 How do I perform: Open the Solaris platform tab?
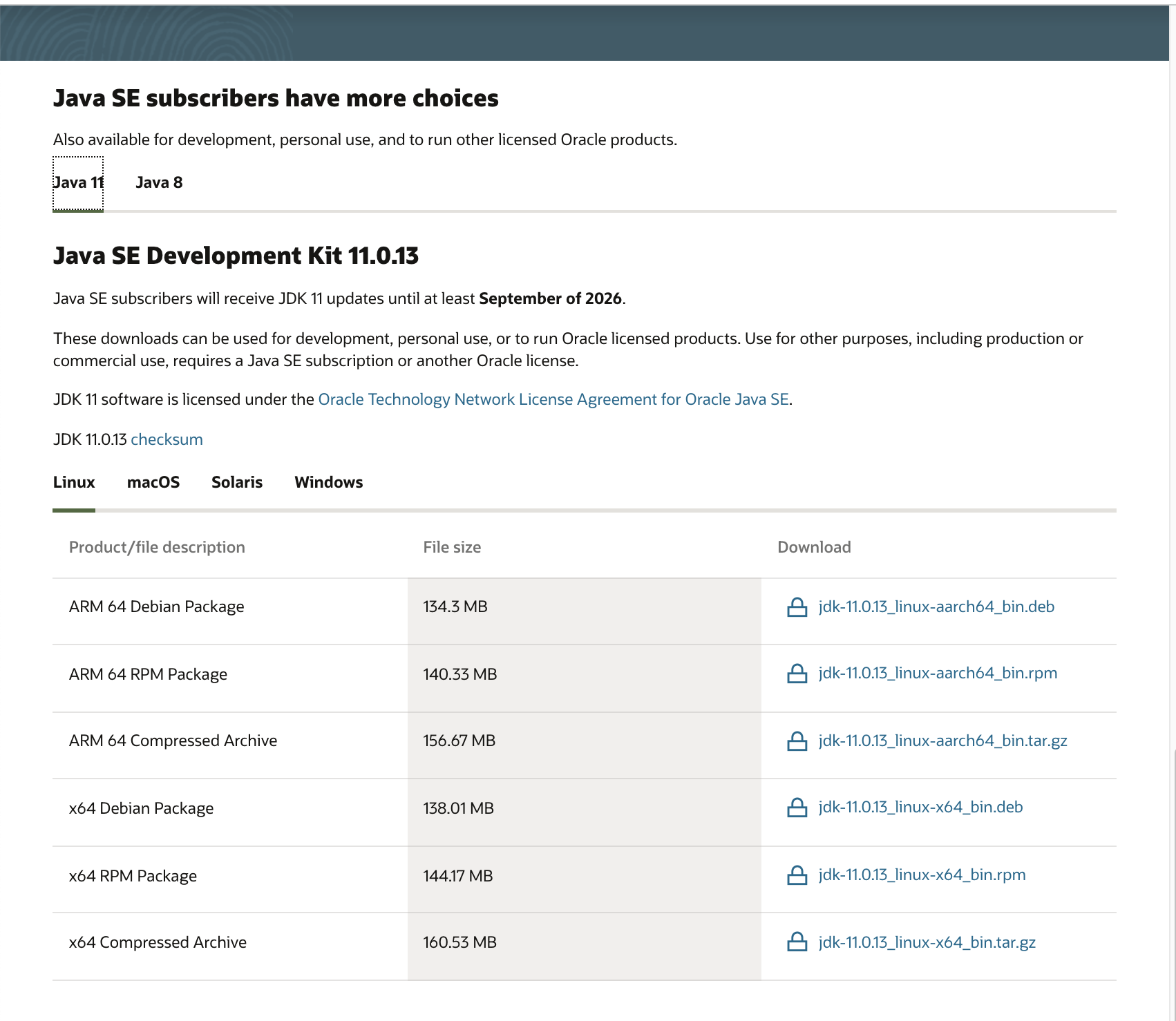point(237,482)
